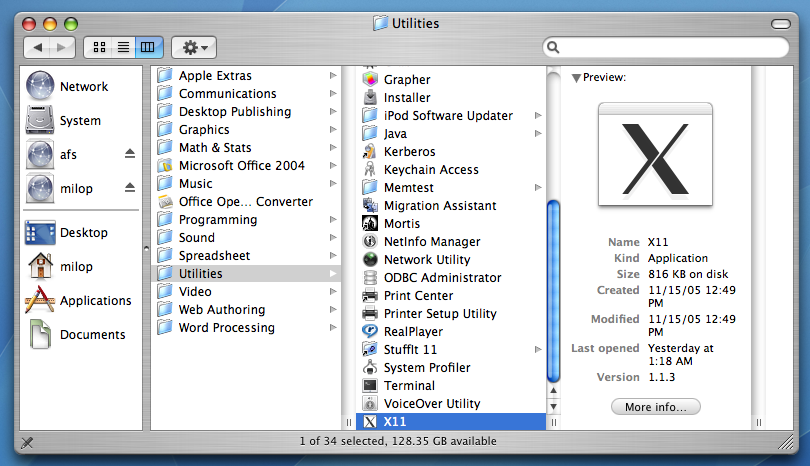
Task: Click the Grapher app icon
Action: (370, 80)
